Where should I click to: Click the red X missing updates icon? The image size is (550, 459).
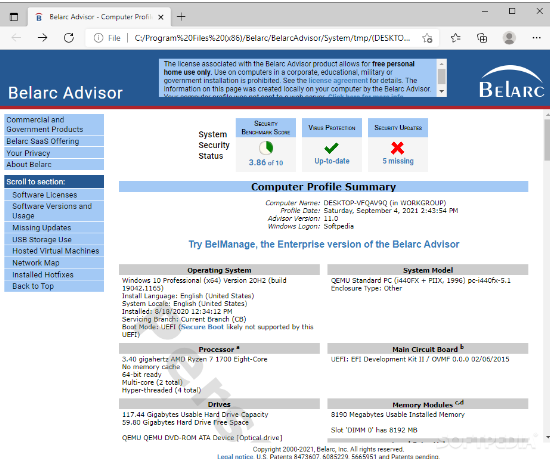coord(397,148)
